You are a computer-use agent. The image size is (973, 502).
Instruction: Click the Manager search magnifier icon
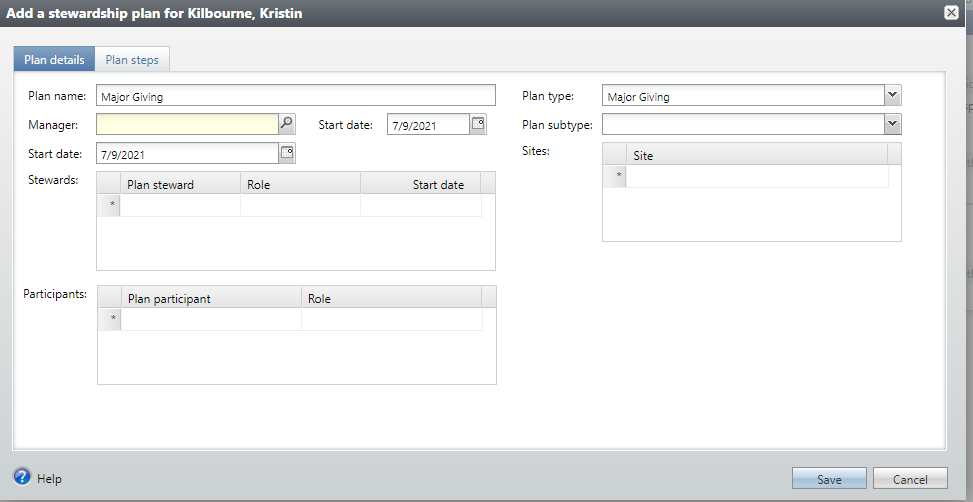pos(287,124)
